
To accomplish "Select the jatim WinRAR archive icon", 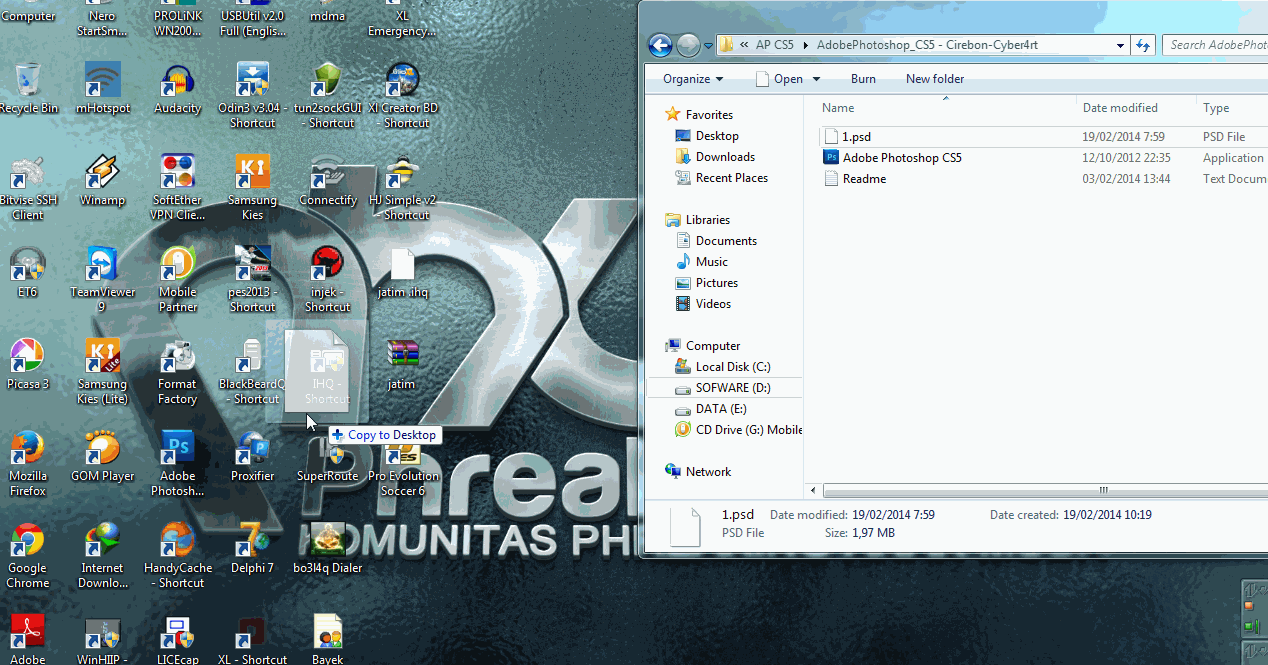I will (402, 365).
